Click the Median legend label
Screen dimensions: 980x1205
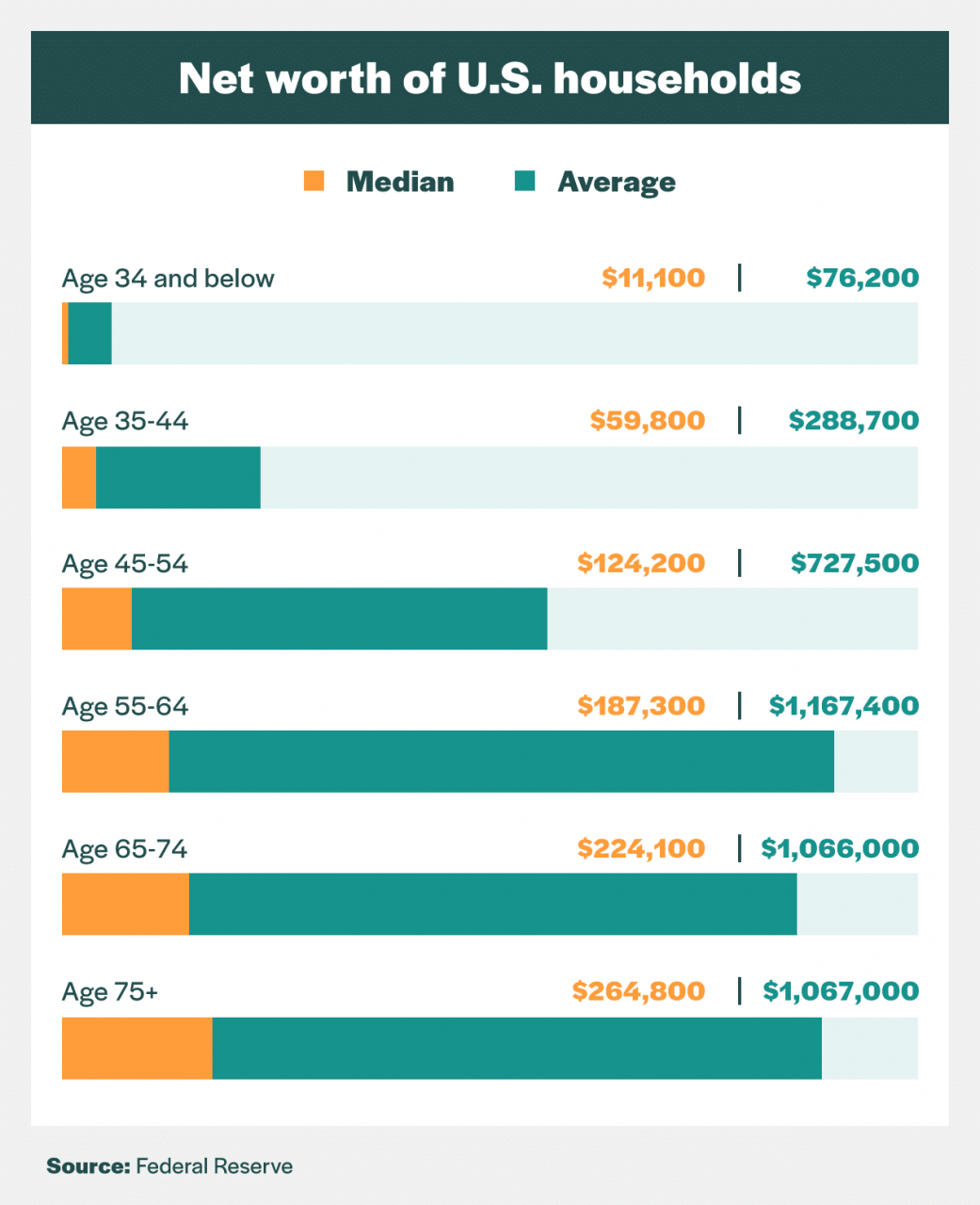click(x=400, y=182)
